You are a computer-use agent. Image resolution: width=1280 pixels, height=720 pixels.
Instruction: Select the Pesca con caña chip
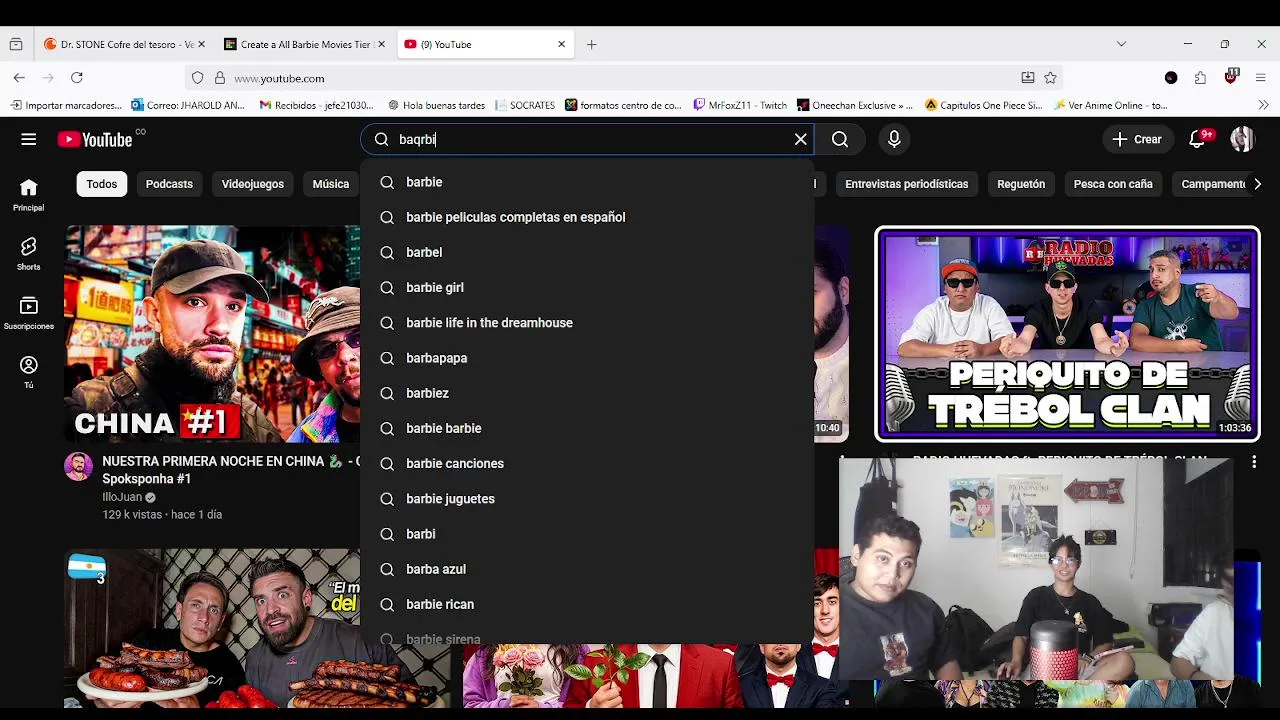pos(1113,184)
